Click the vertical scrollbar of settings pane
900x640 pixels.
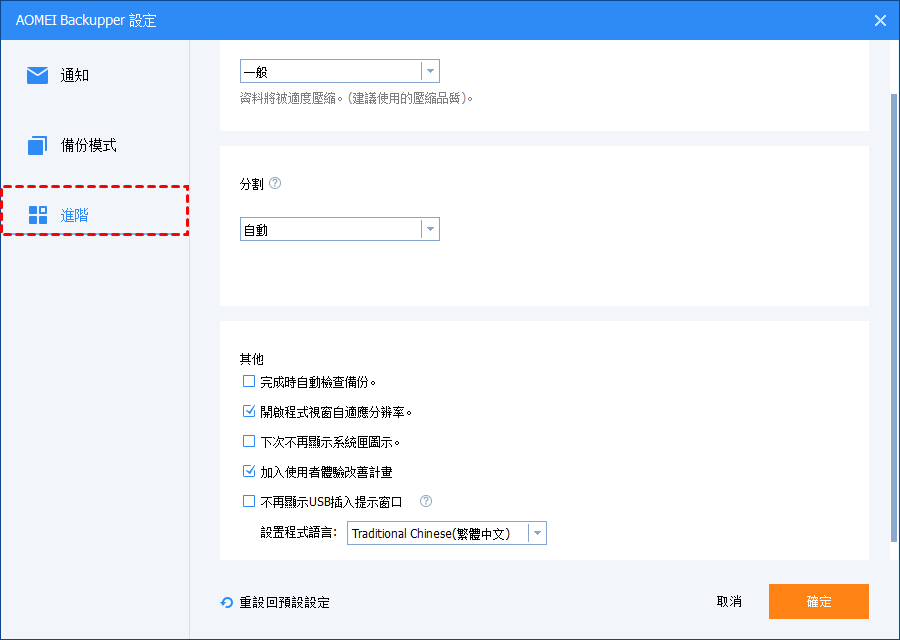pos(894,317)
